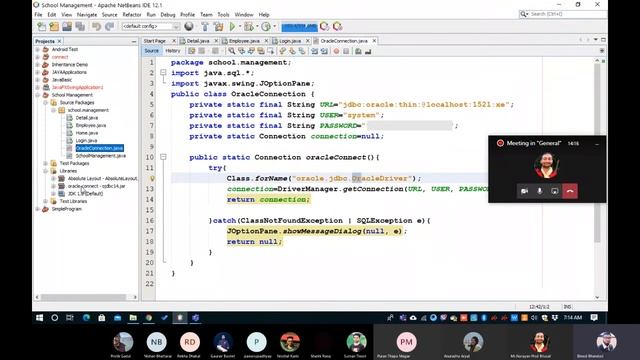Click the Clean and Build icon
Image resolution: width=640 pixels, height=360 pixels.
(218, 27)
